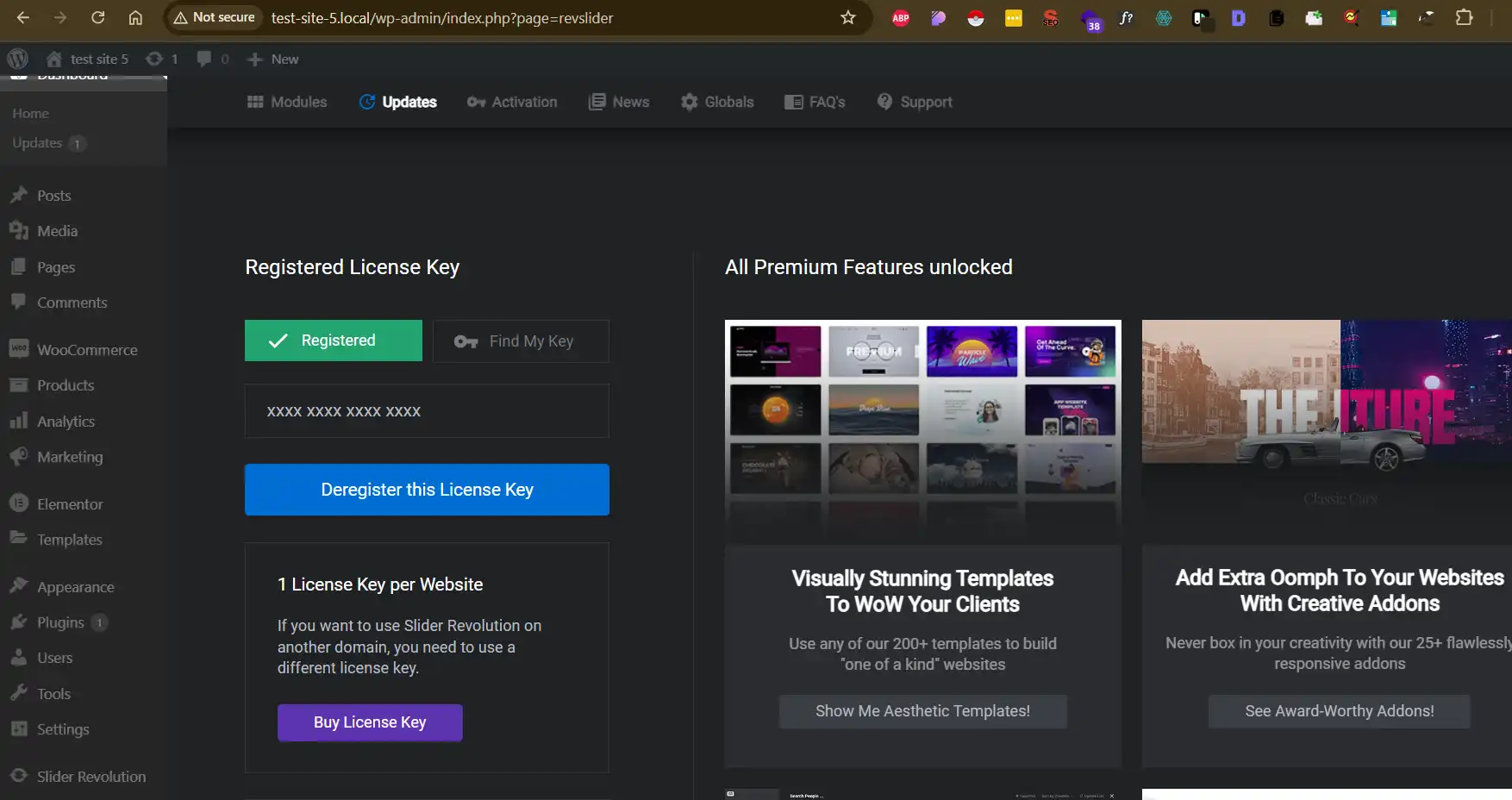Select the Updates tab
Viewport: 1512px width, 800px height.
(x=398, y=102)
